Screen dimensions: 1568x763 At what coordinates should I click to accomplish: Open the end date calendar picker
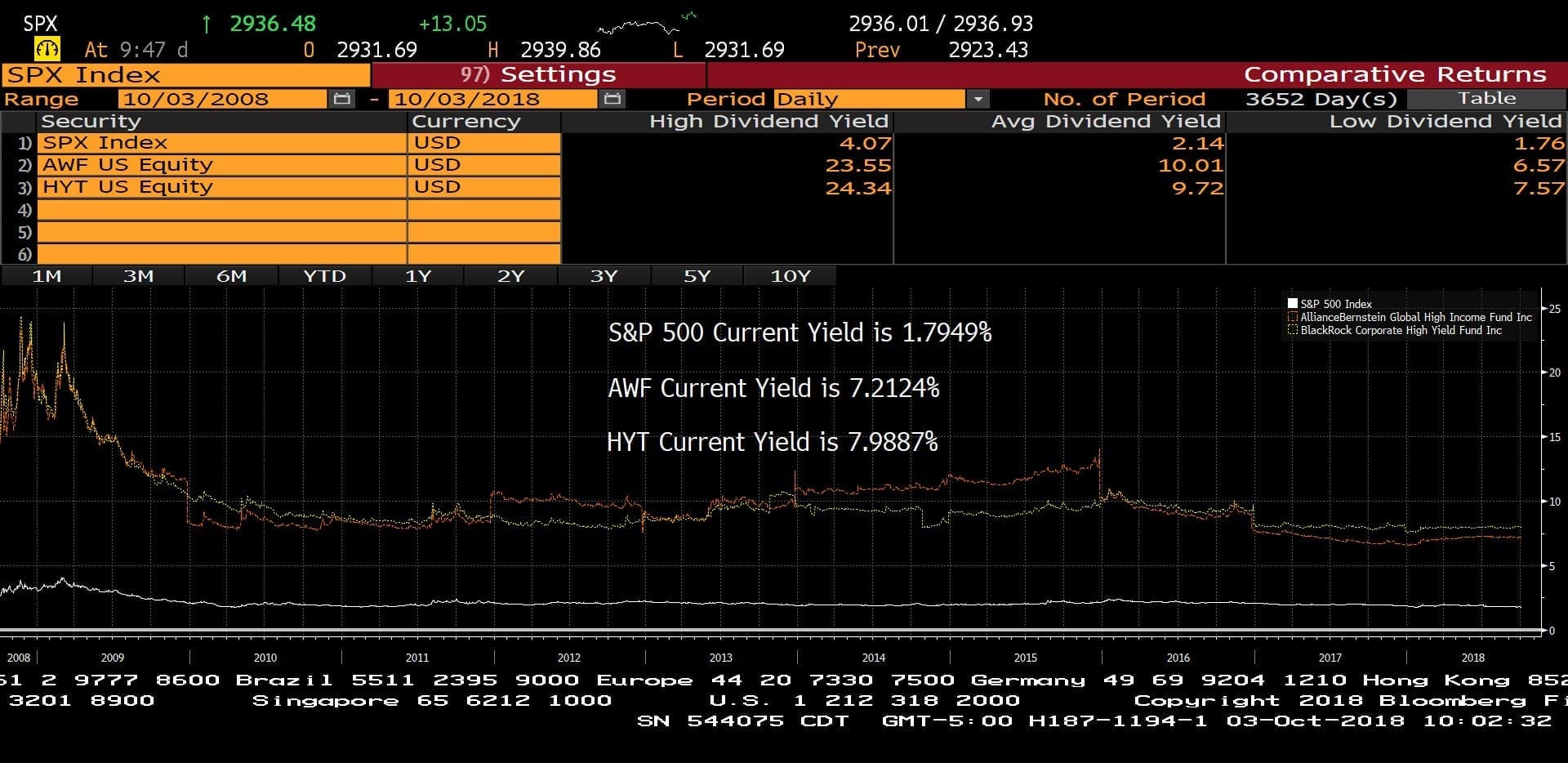(612, 99)
